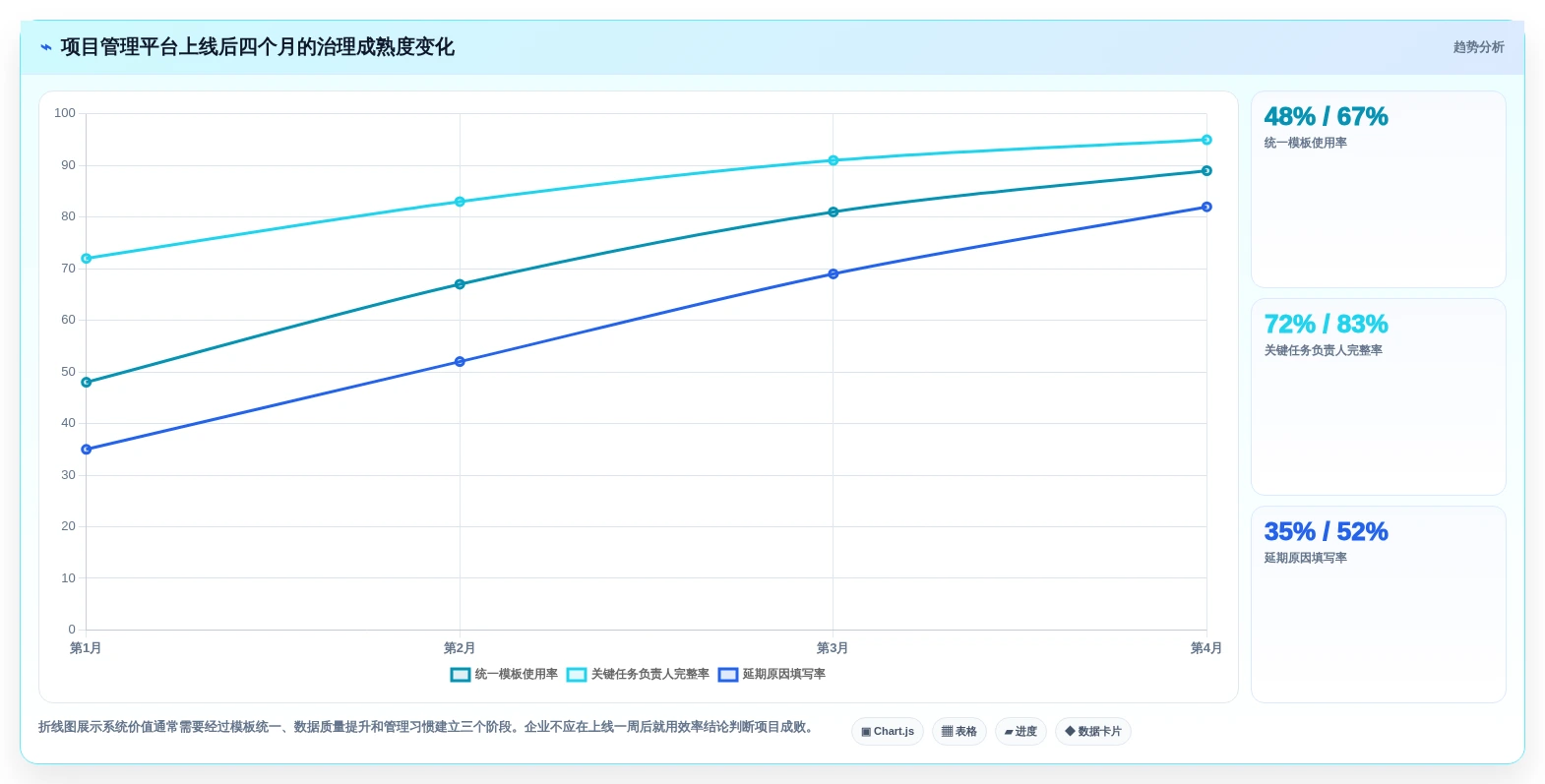Image resolution: width=1545 pixels, height=784 pixels.
Task: Click the 100 y-axis label
Action: tap(65, 113)
